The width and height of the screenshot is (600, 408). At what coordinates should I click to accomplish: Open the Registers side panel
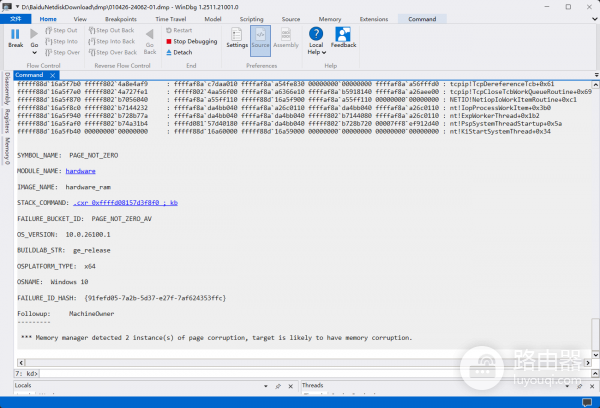(x=7, y=121)
